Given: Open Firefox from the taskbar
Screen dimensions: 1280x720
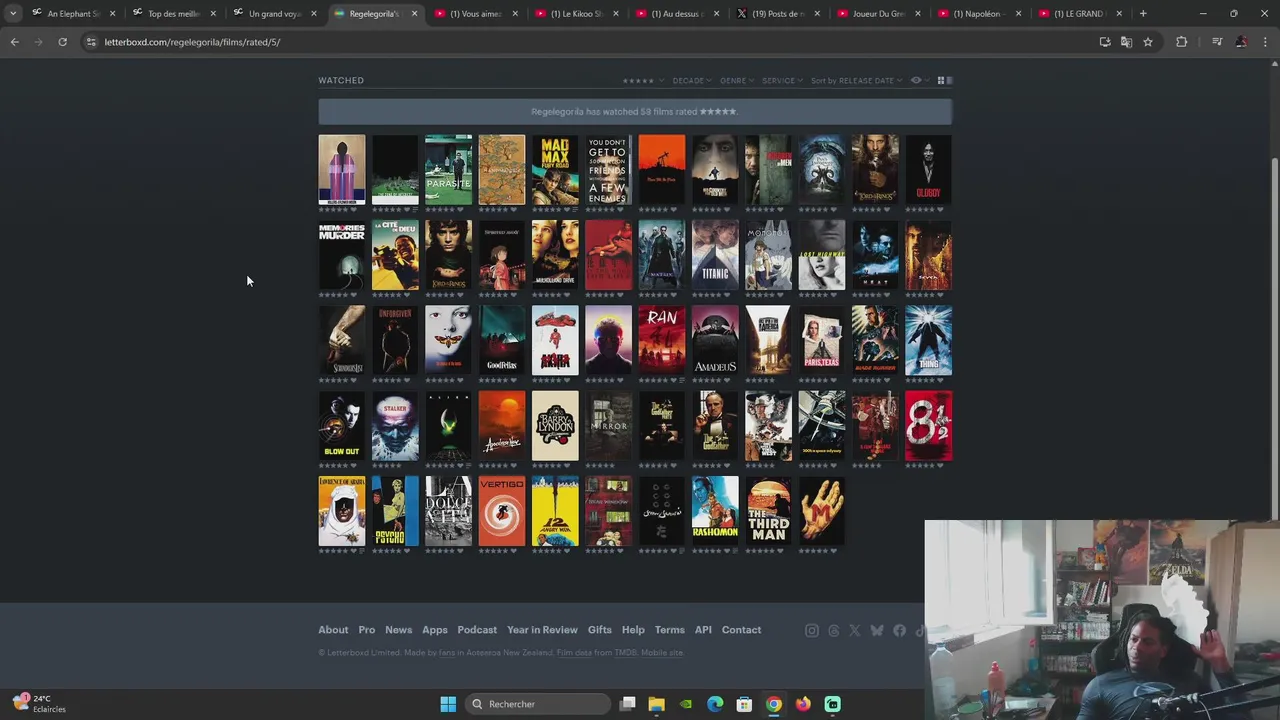Looking at the screenshot, I should [x=803, y=704].
